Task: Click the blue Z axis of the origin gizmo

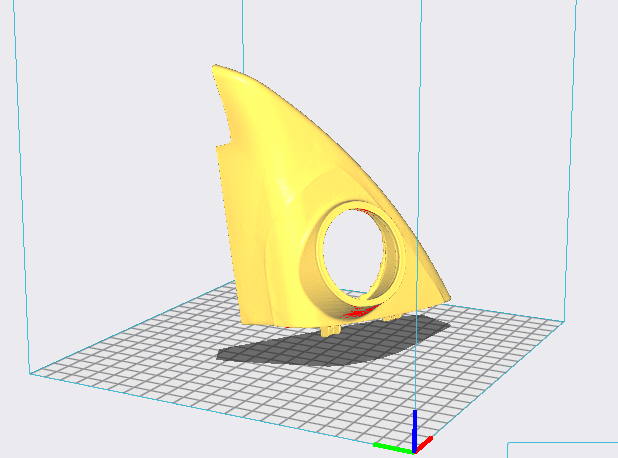Action: pyautogui.click(x=415, y=431)
